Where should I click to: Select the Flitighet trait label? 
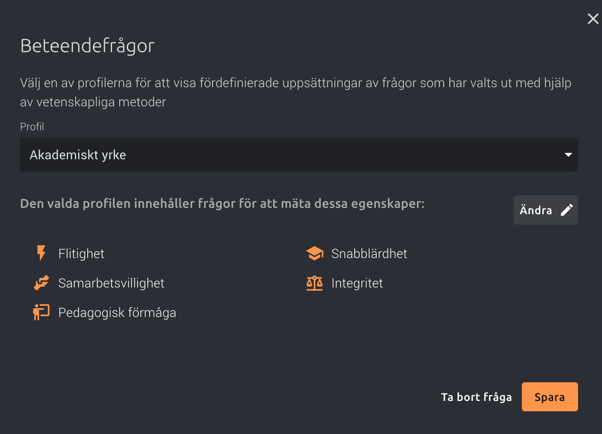(x=81, y=253)
